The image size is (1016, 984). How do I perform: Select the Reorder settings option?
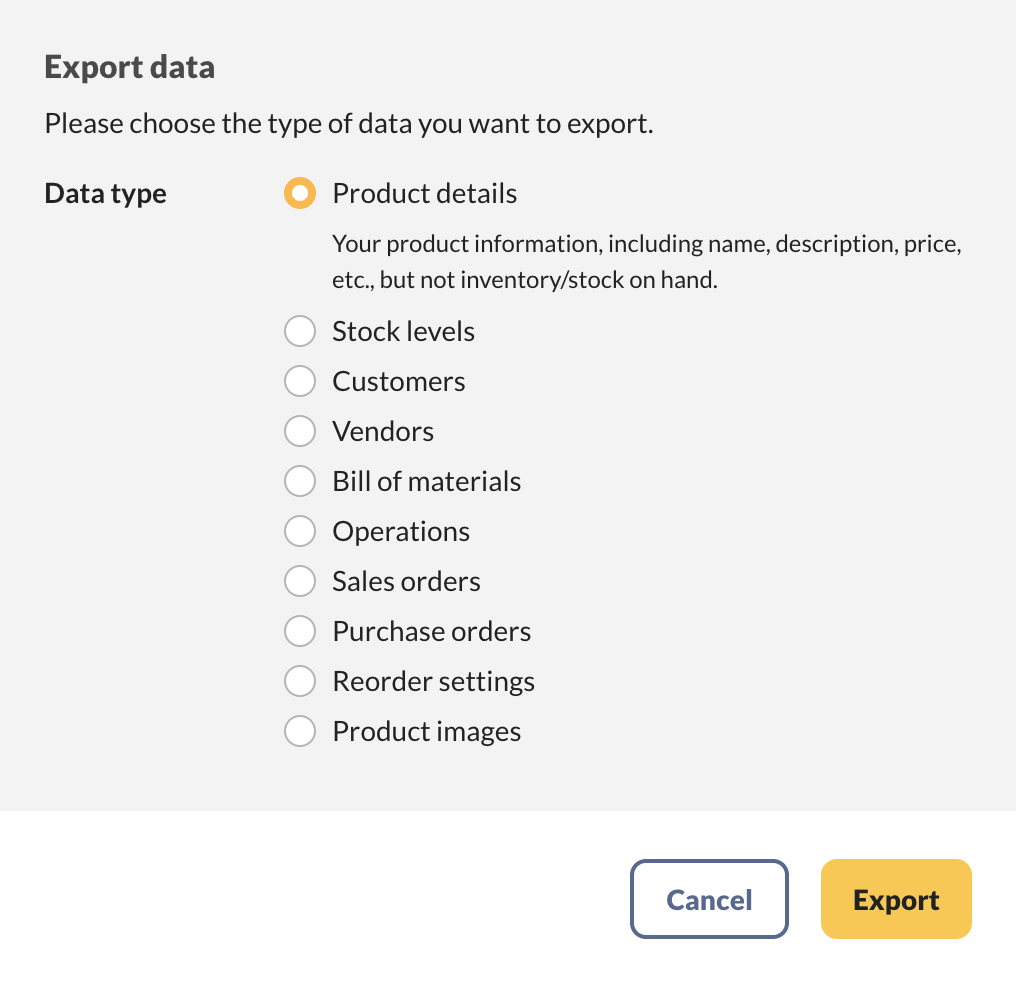coord(300,681)
